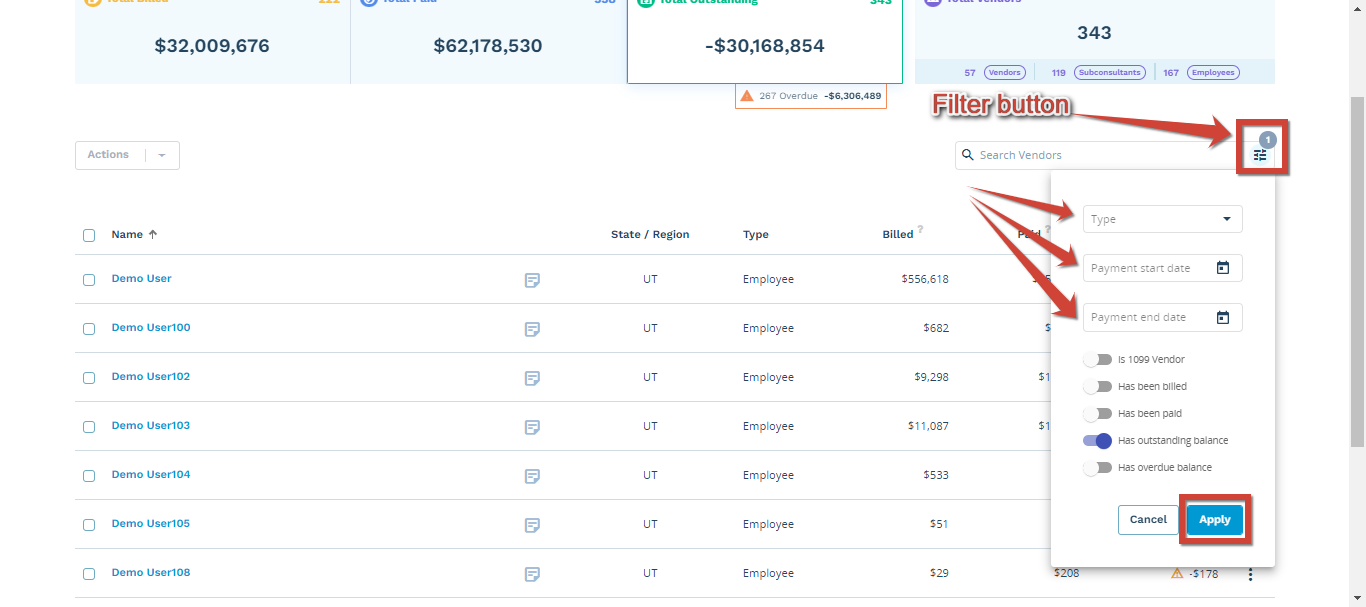
Task: Open the Demo User100 vendor link
Action: click(x=151, y=328)
